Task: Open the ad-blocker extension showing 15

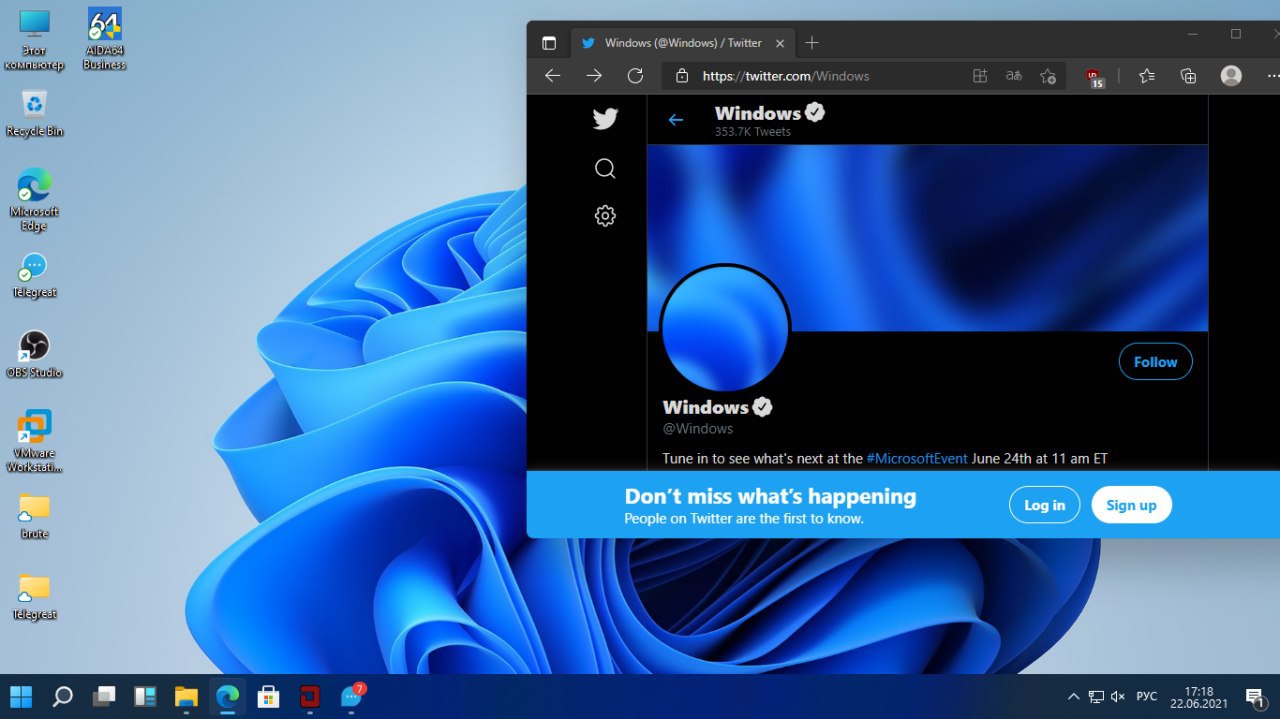Action: click(x=1095, y=77)
